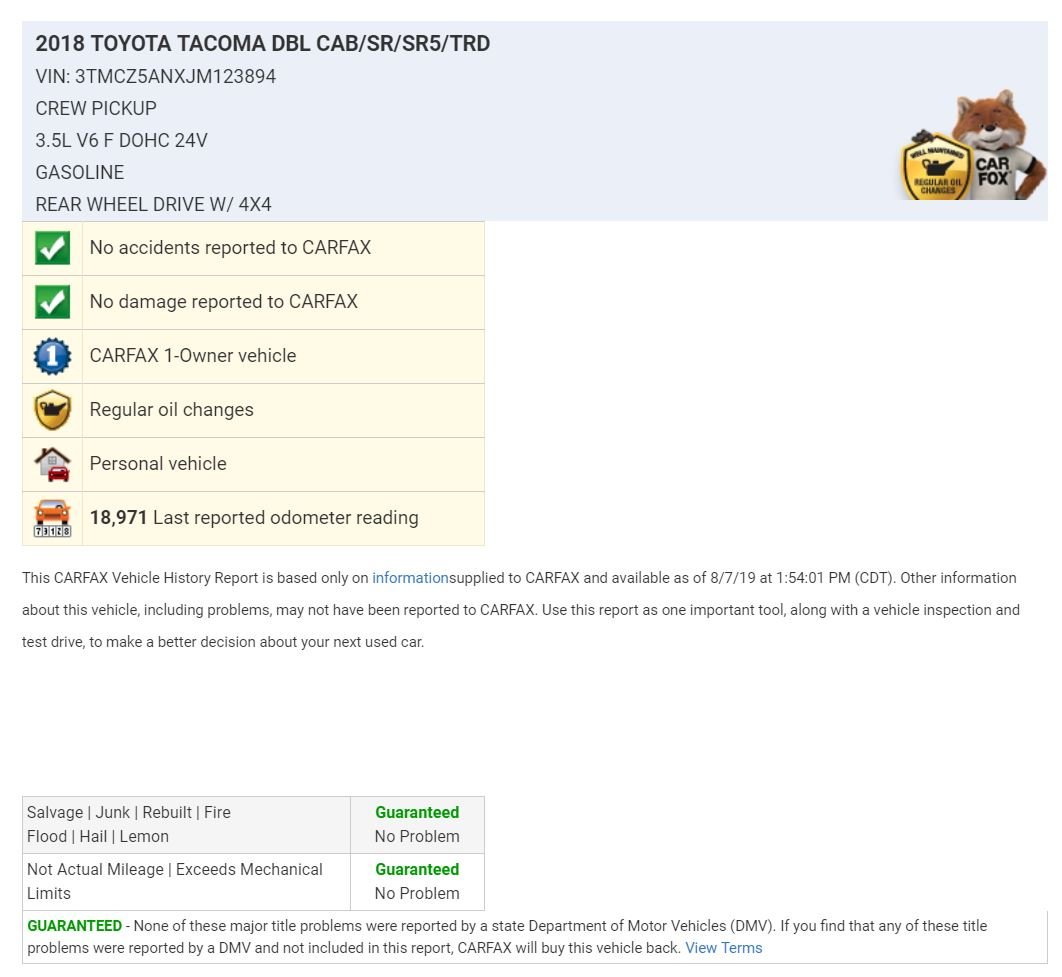Click the green GUARANTEED word in the footer note

click(75, 926)
